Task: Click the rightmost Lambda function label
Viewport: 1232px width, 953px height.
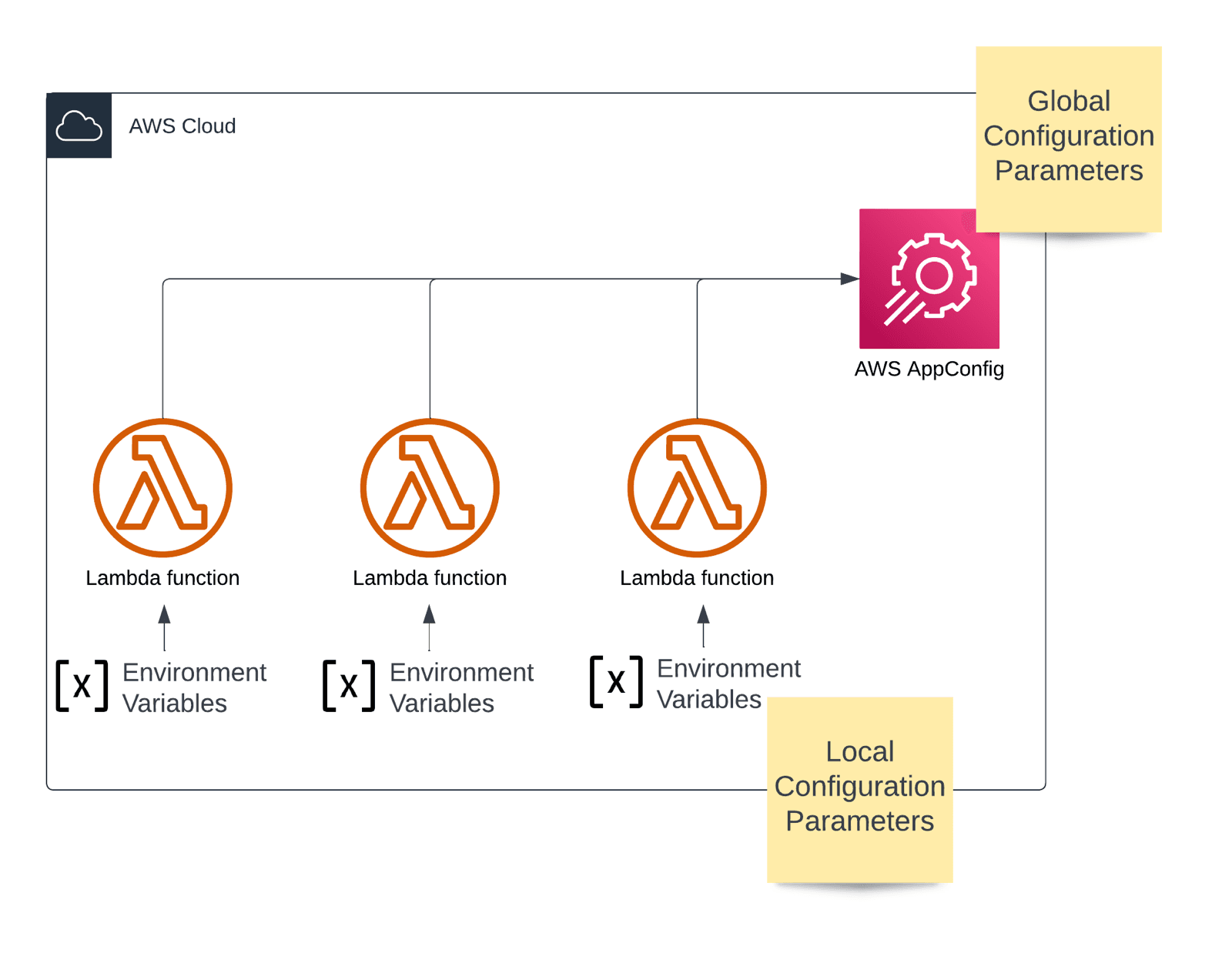Action: click(x=697, y=578)
